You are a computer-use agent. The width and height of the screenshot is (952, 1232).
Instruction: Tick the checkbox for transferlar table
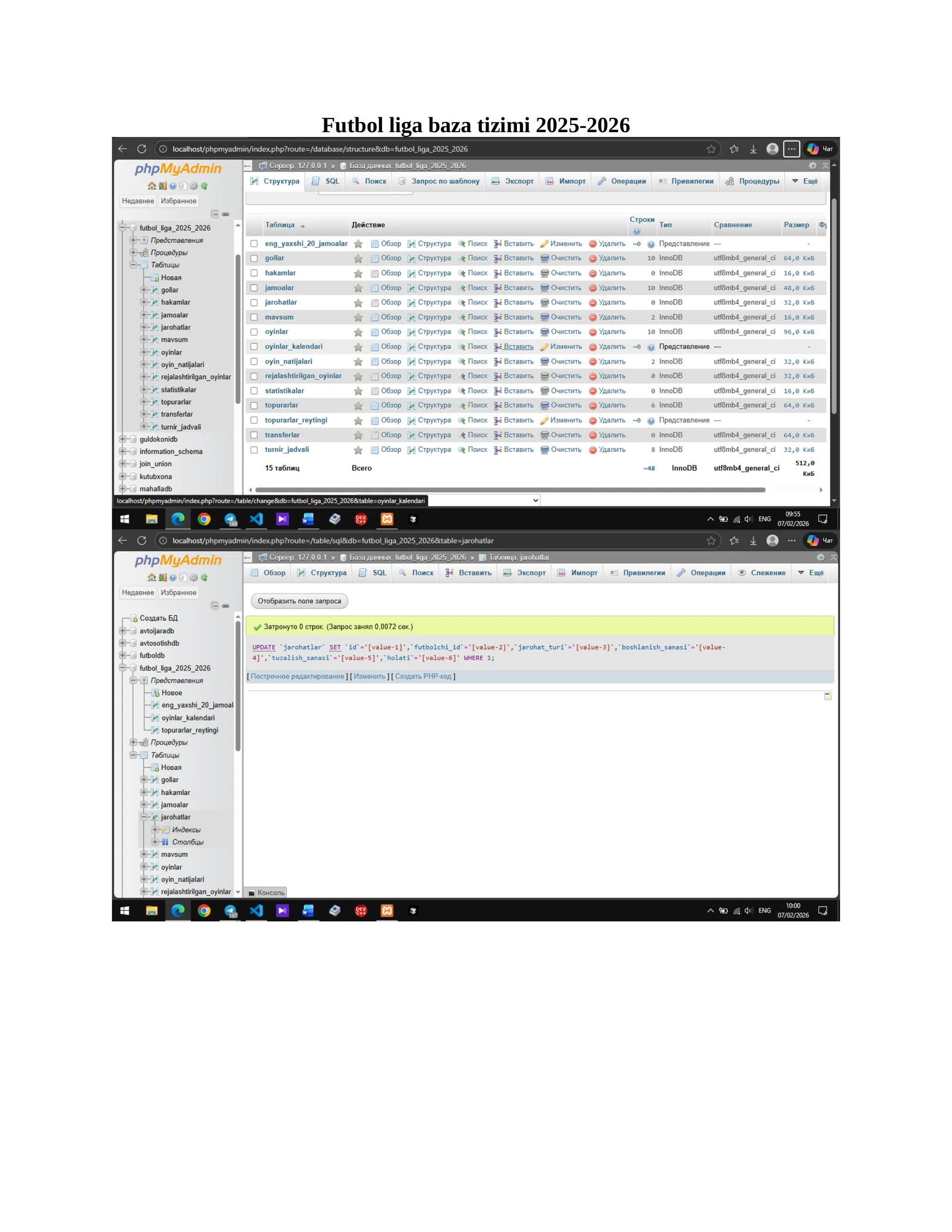pyautogui.click(x=254, y=435)
